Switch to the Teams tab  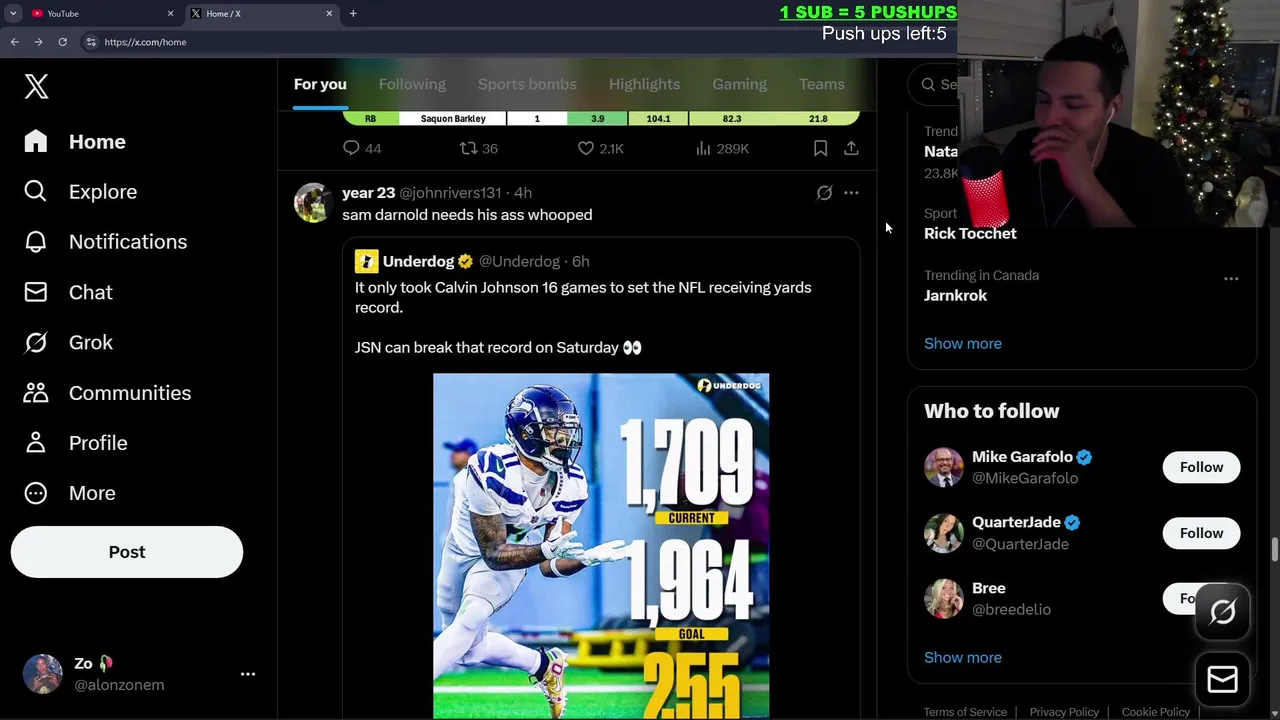822,84
